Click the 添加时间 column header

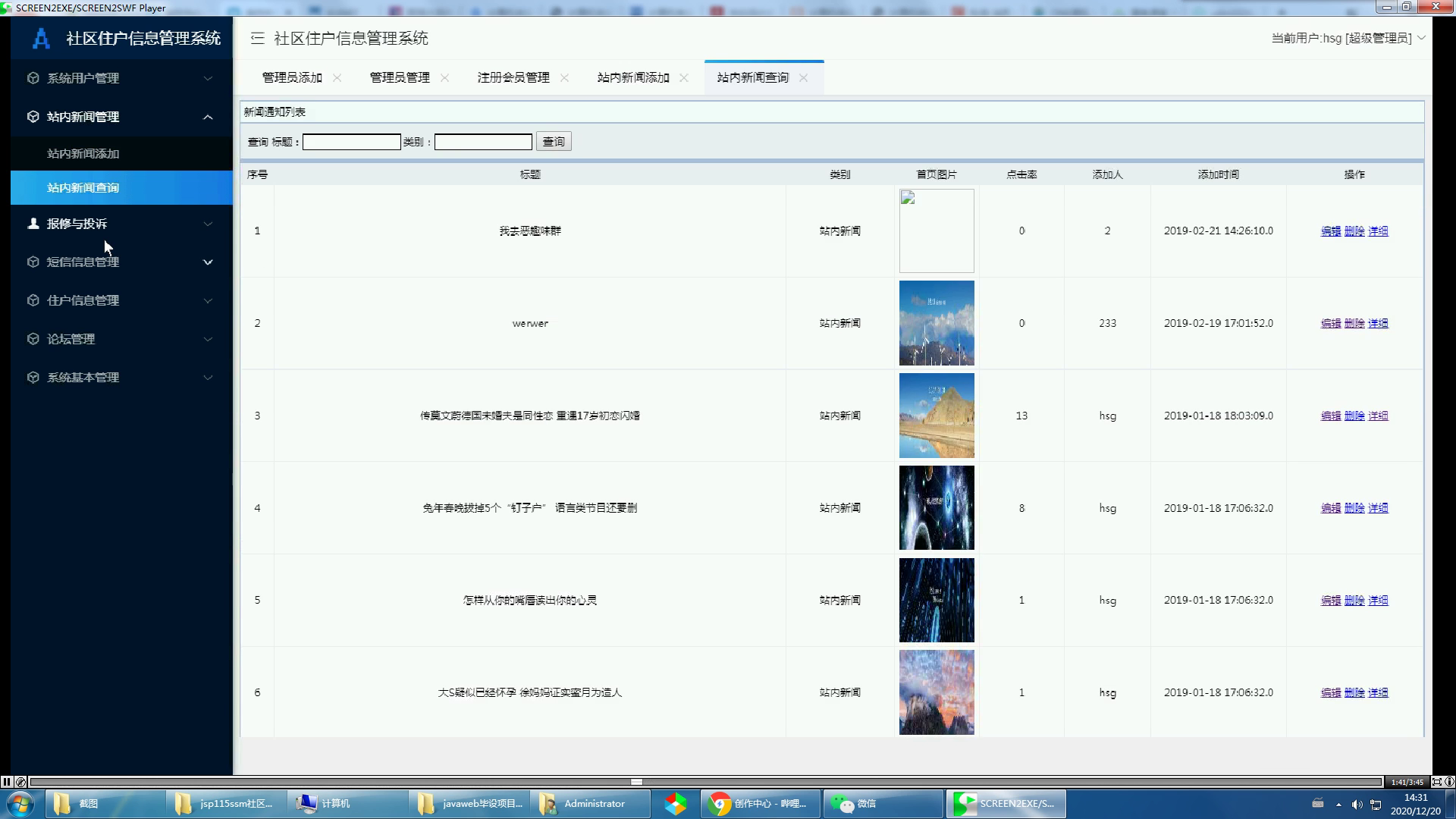click(x=1219, y=174)
